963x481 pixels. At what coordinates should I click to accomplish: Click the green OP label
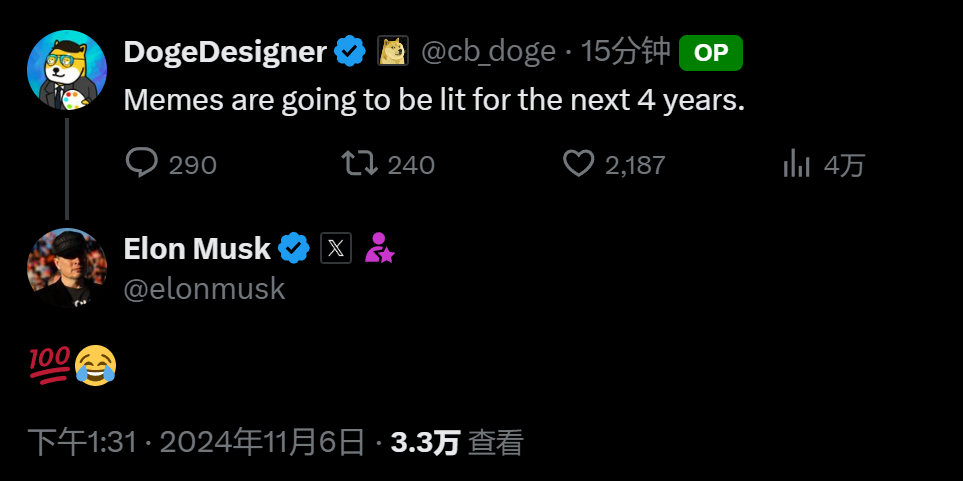click(710, 53)
